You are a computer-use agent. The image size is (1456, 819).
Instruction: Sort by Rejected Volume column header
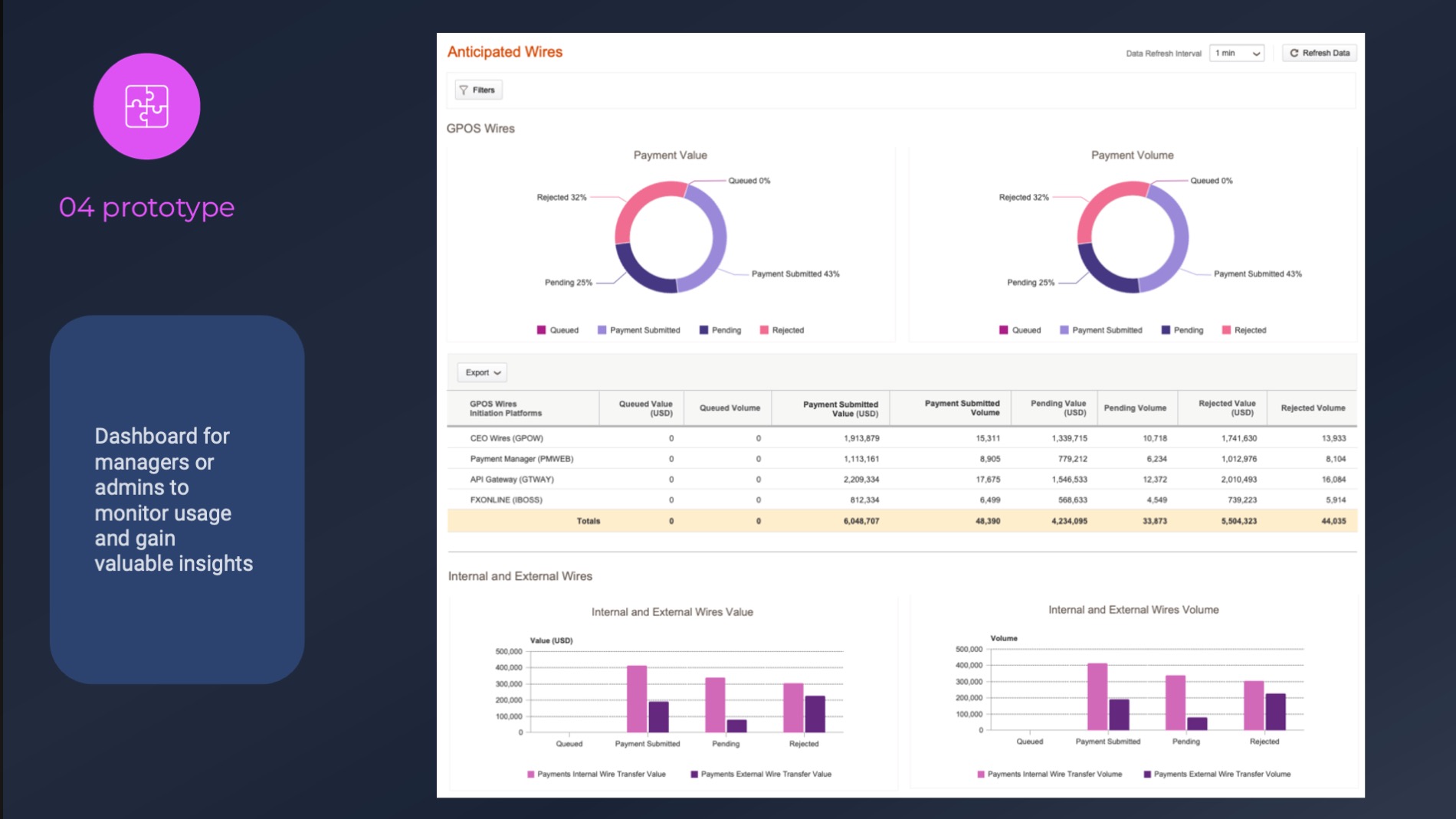tap(1312, 408)
